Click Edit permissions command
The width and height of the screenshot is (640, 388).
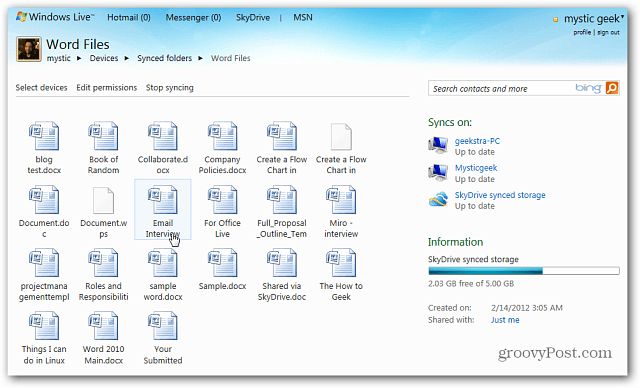click(107, 88)
